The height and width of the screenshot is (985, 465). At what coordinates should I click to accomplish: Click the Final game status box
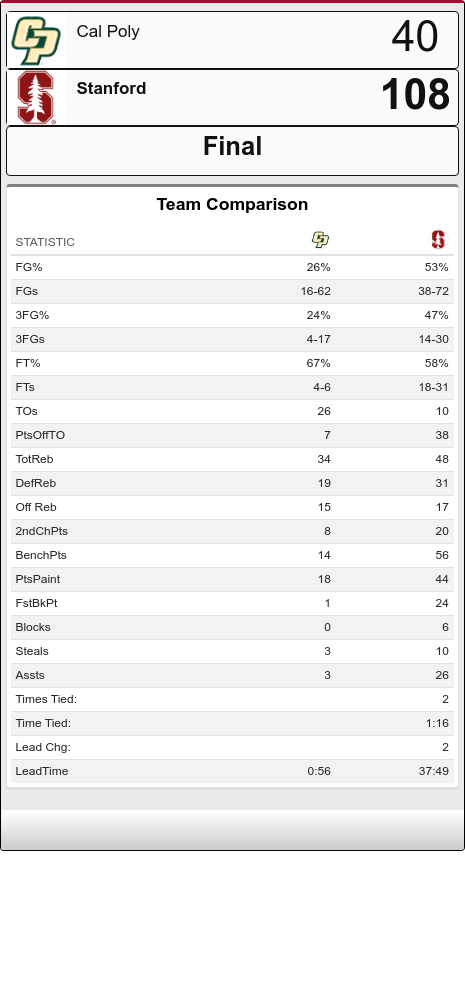point(232,151)
